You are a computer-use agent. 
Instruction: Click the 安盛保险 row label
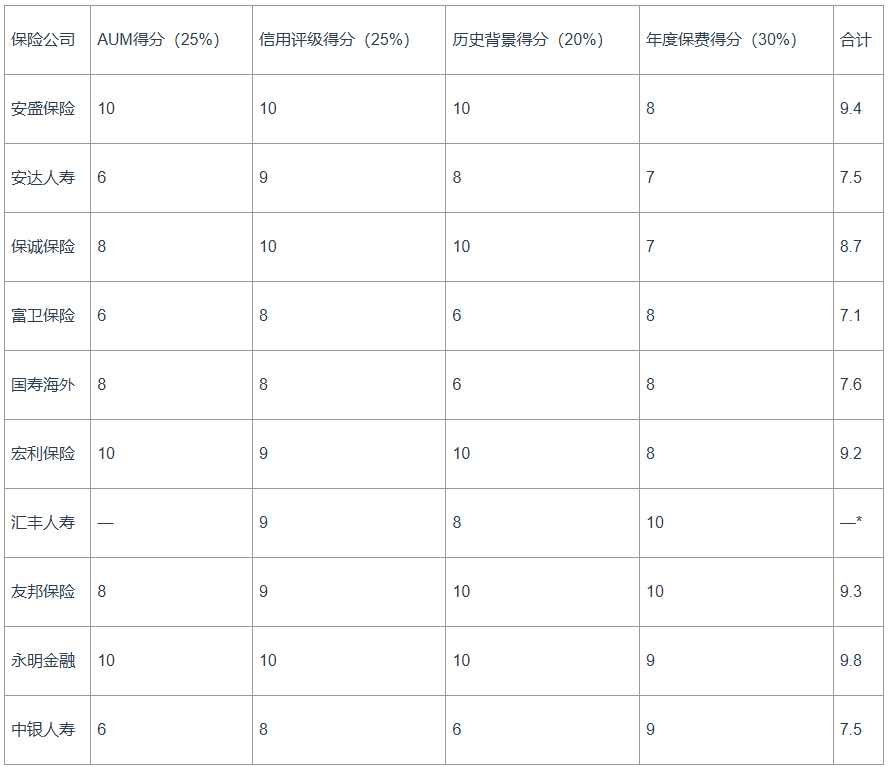point(43,109)
